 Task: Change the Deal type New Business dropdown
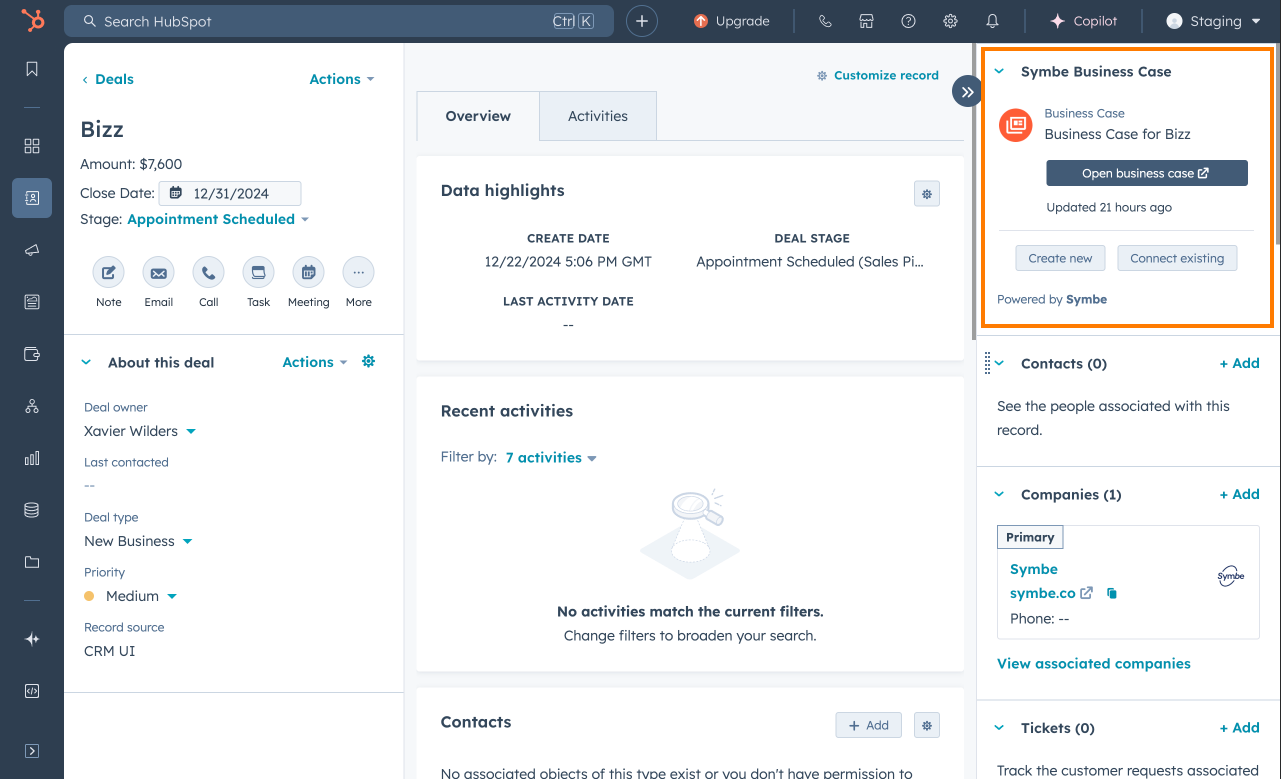pos(138,541)
